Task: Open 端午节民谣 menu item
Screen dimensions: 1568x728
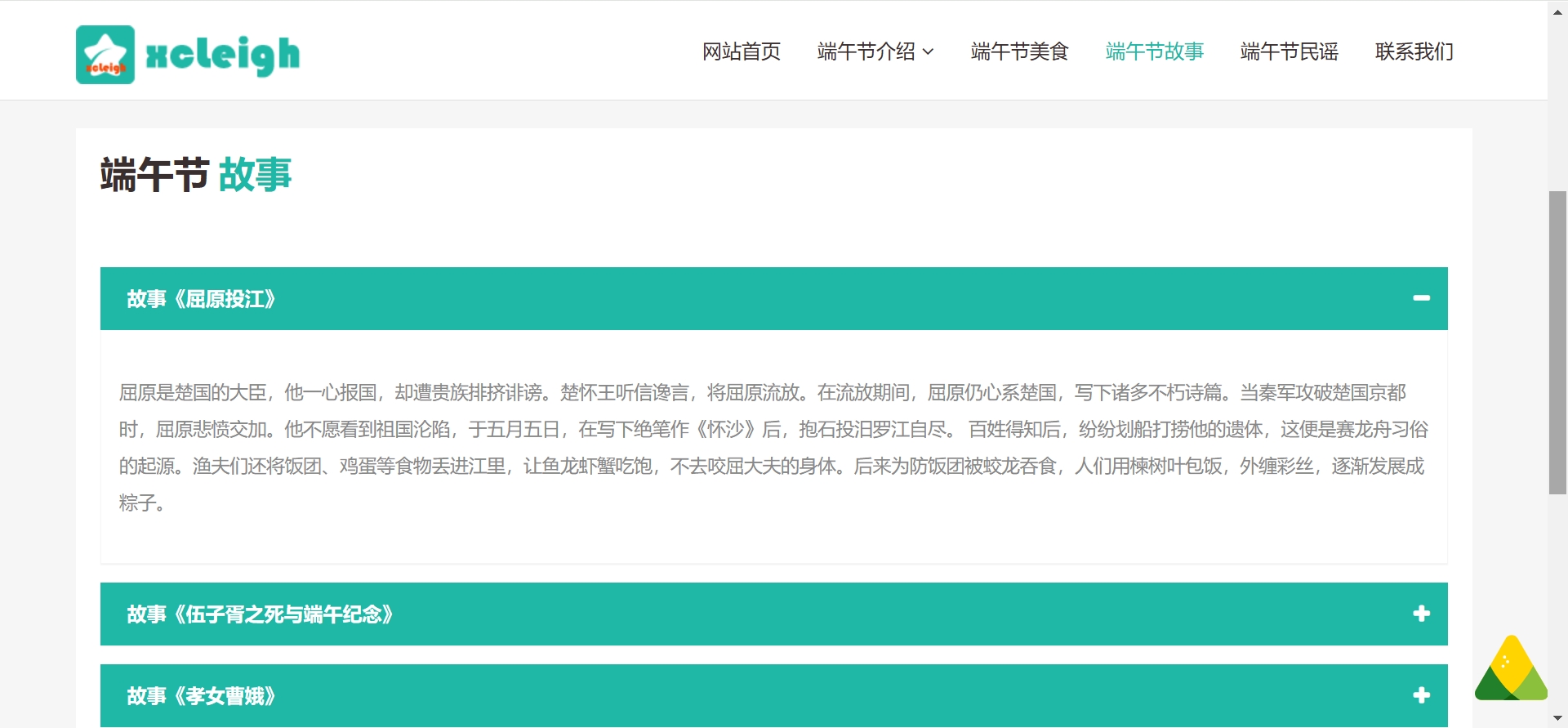Action: 1290,51
